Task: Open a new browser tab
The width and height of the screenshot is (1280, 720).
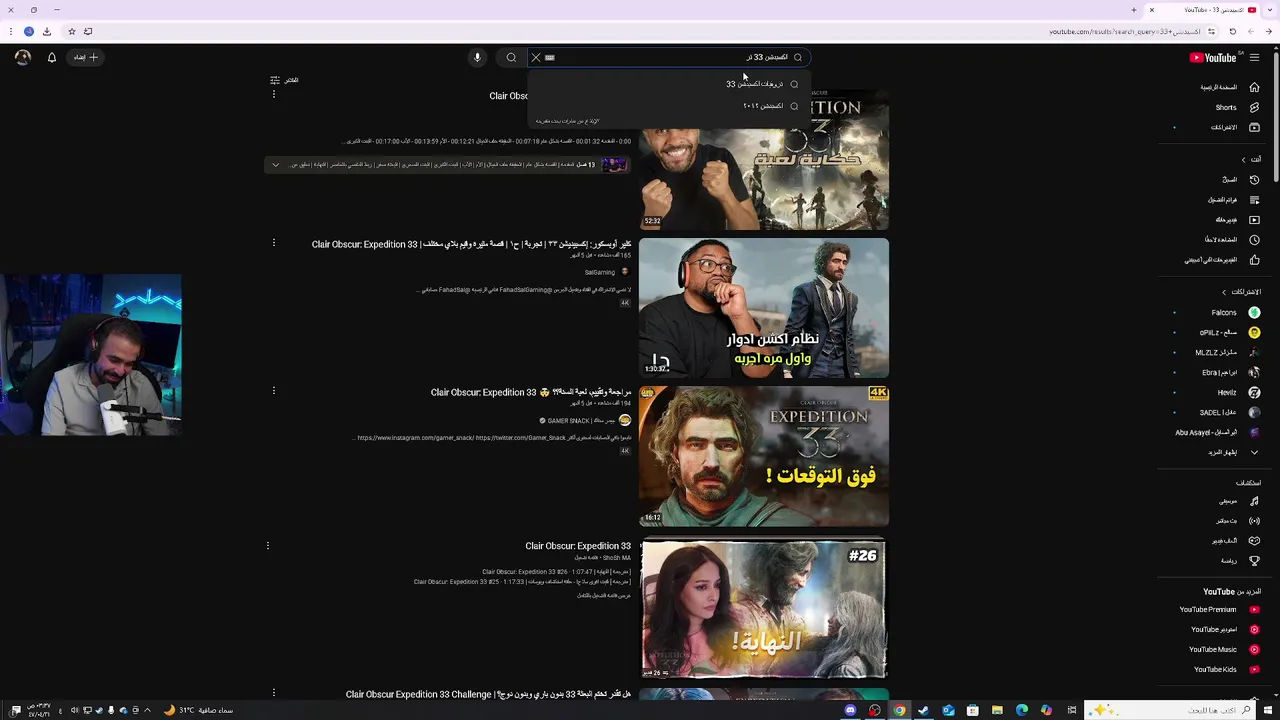Action: (x=1133, y=10)
